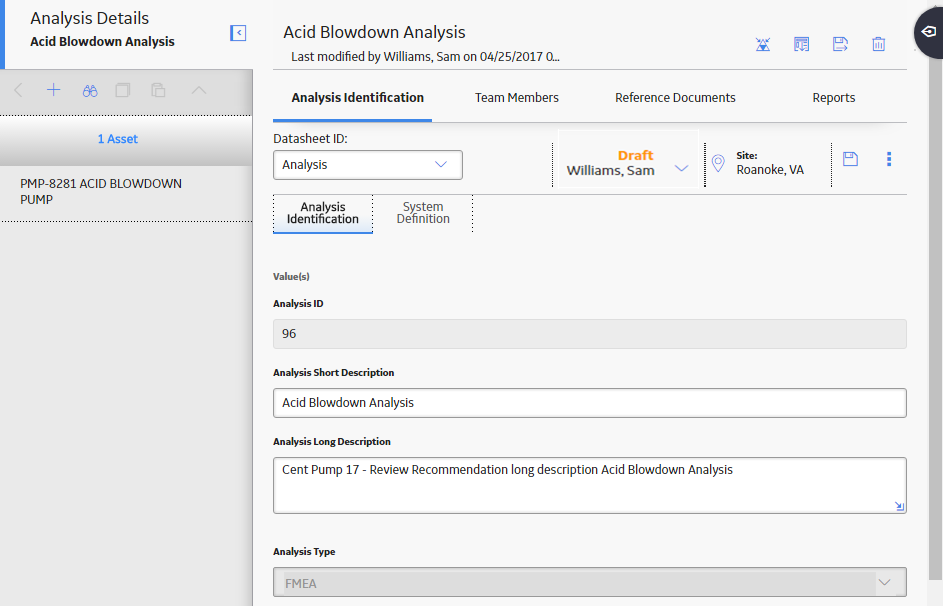Click the back arrow in the asset toolbar
This screenshot has height=606, width=943.
(x=19, y=90)
